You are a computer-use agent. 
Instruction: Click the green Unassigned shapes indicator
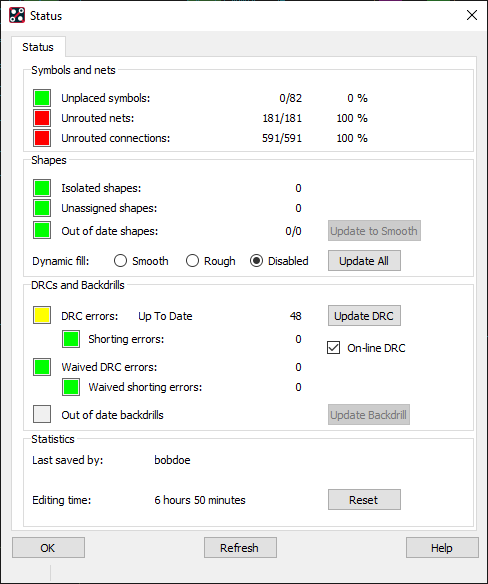coord(42,208)
